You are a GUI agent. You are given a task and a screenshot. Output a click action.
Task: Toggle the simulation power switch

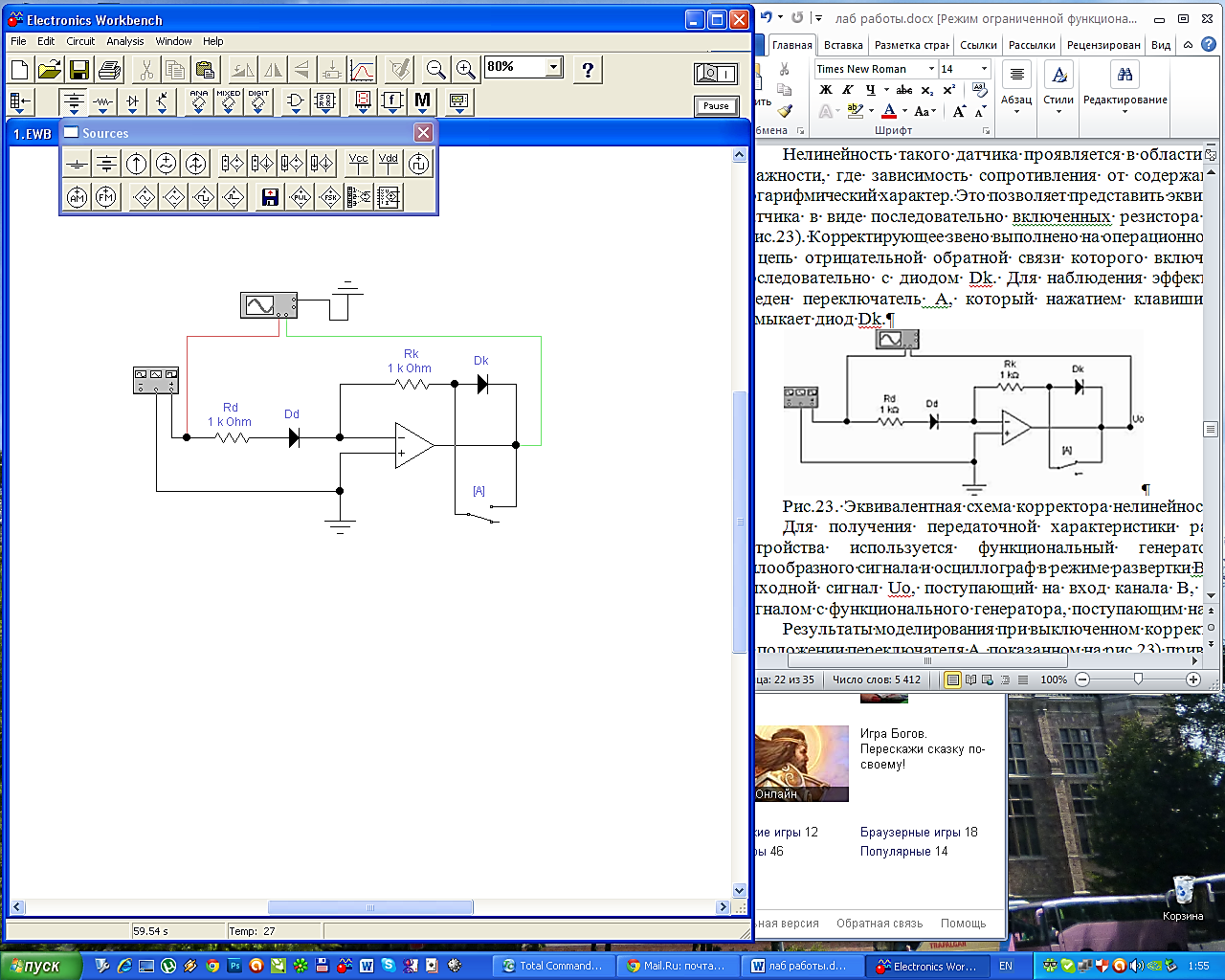[x=716, y=74]
